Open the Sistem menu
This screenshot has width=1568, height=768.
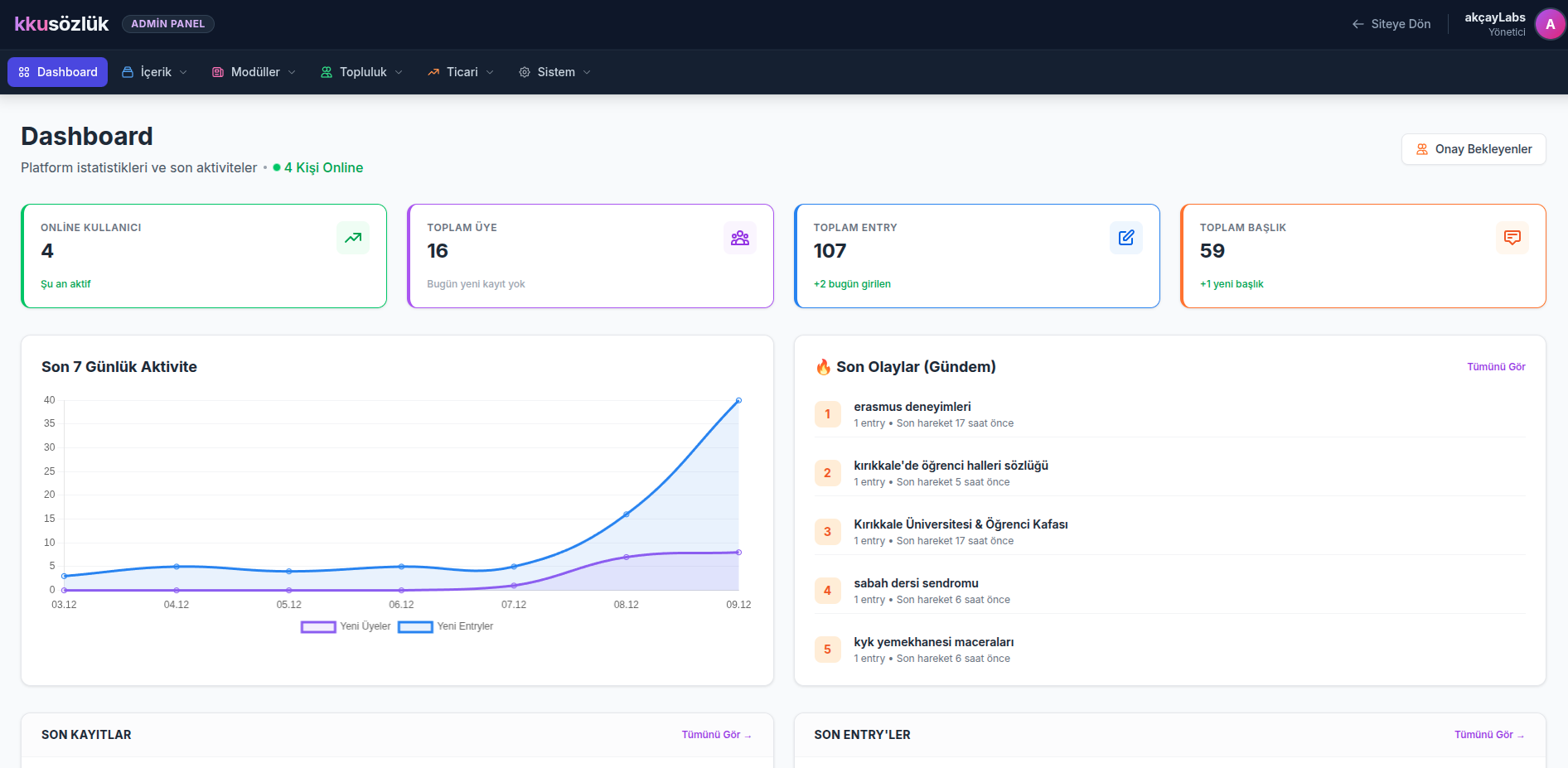coord(555,72)
